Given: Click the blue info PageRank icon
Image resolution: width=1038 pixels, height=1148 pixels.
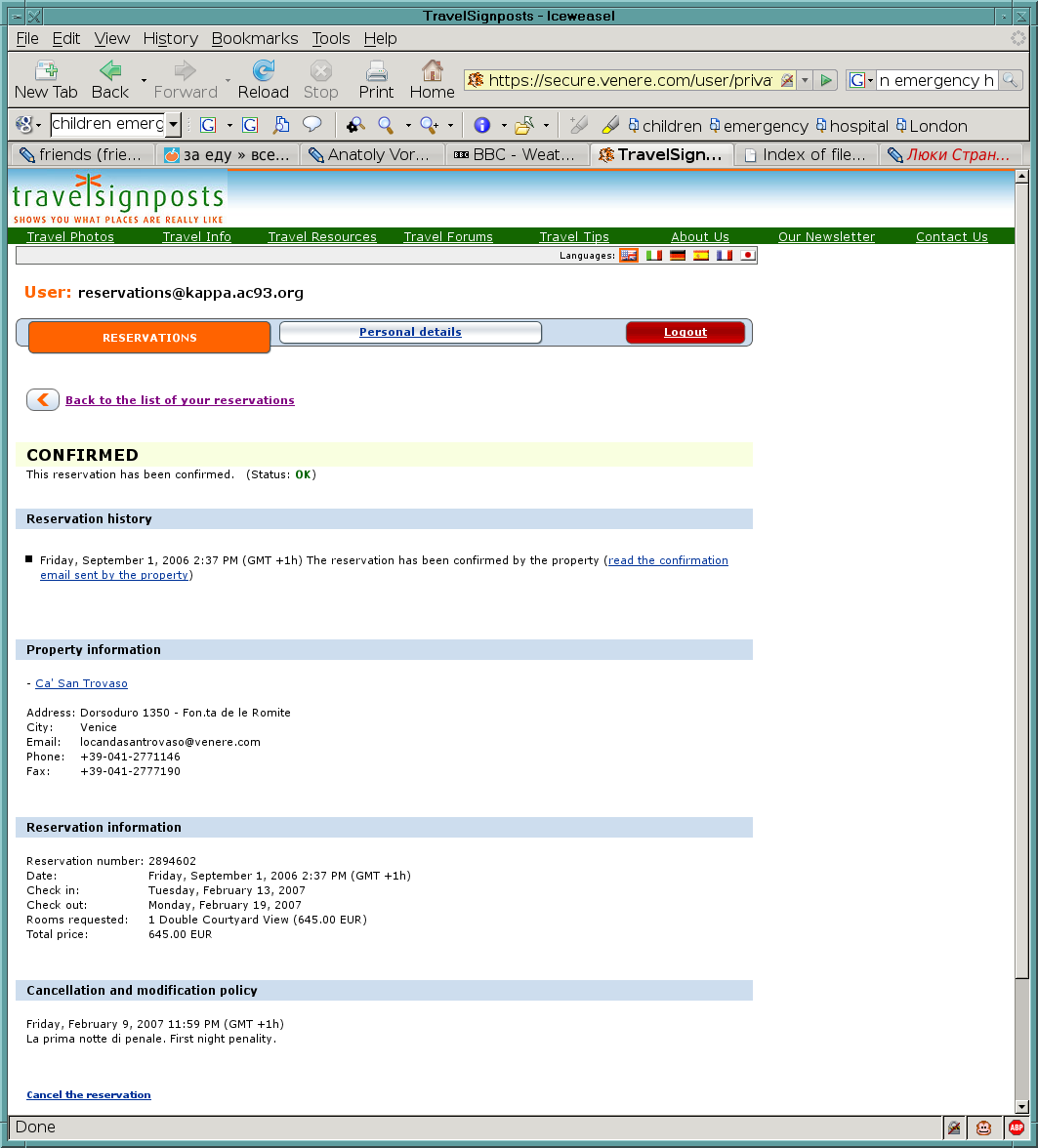Looking at the screenshot, I should tap(482, 125).
